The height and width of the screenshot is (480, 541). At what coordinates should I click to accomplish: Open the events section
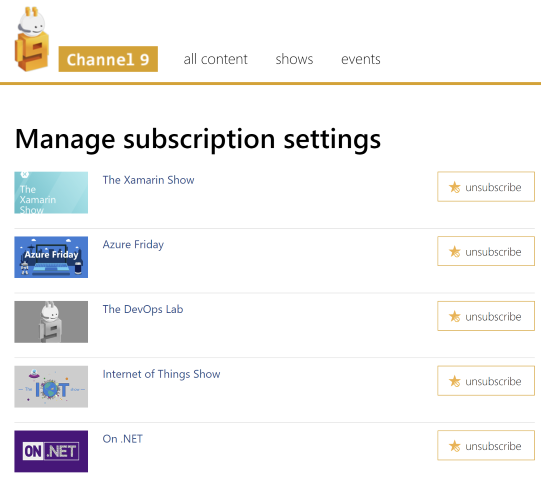361,59
